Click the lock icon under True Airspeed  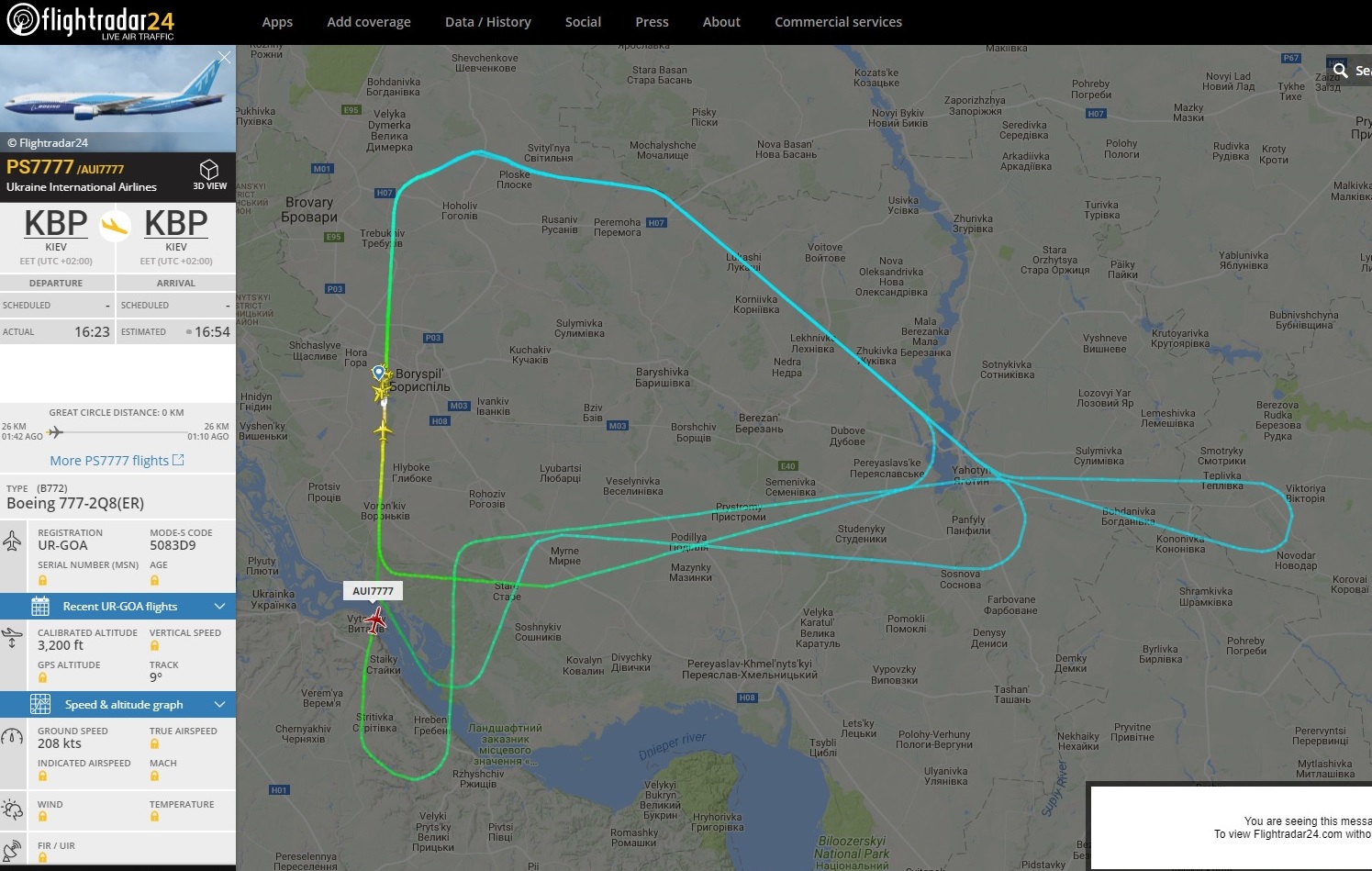154,744
